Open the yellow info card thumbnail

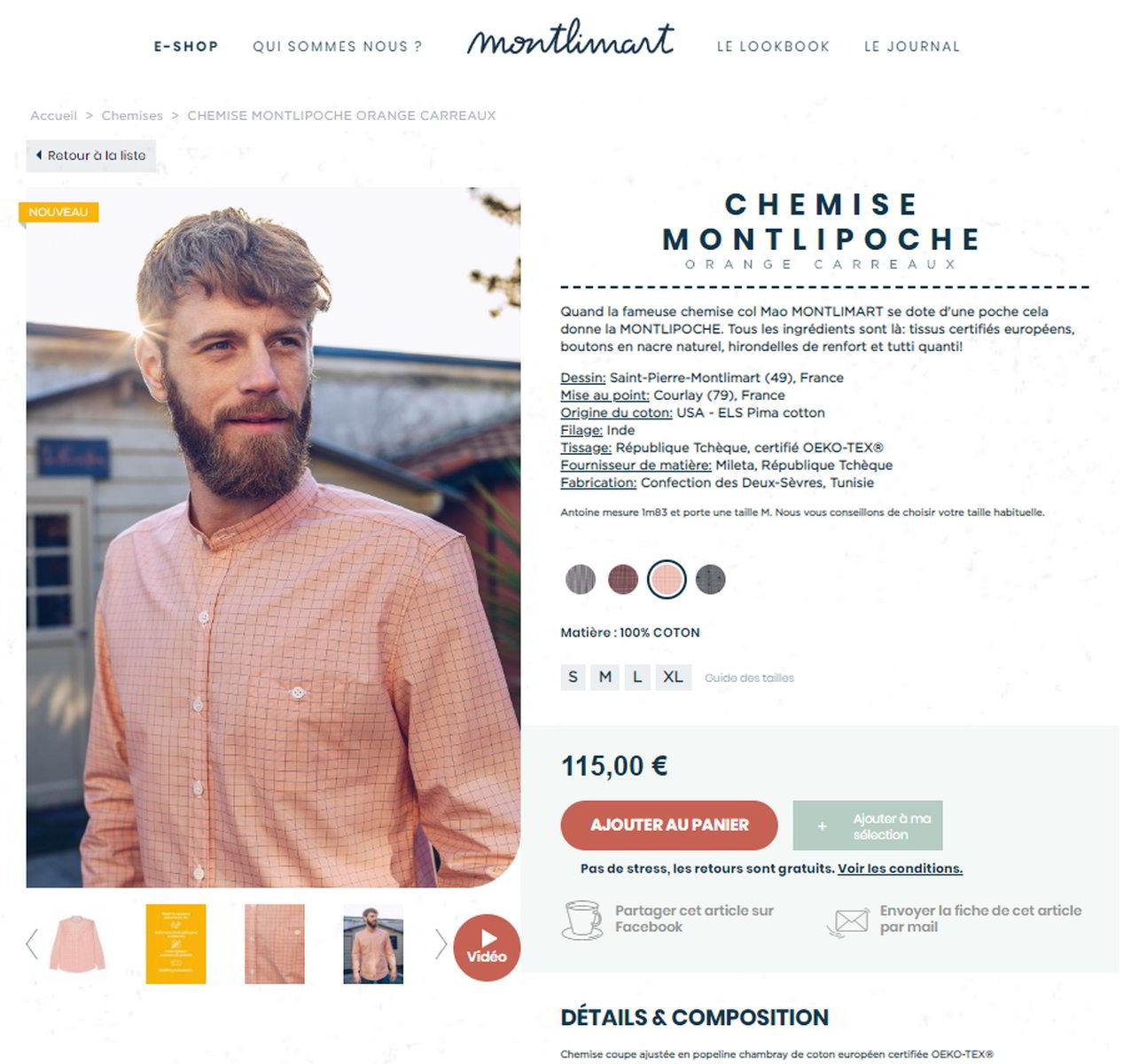pos(176,944)
